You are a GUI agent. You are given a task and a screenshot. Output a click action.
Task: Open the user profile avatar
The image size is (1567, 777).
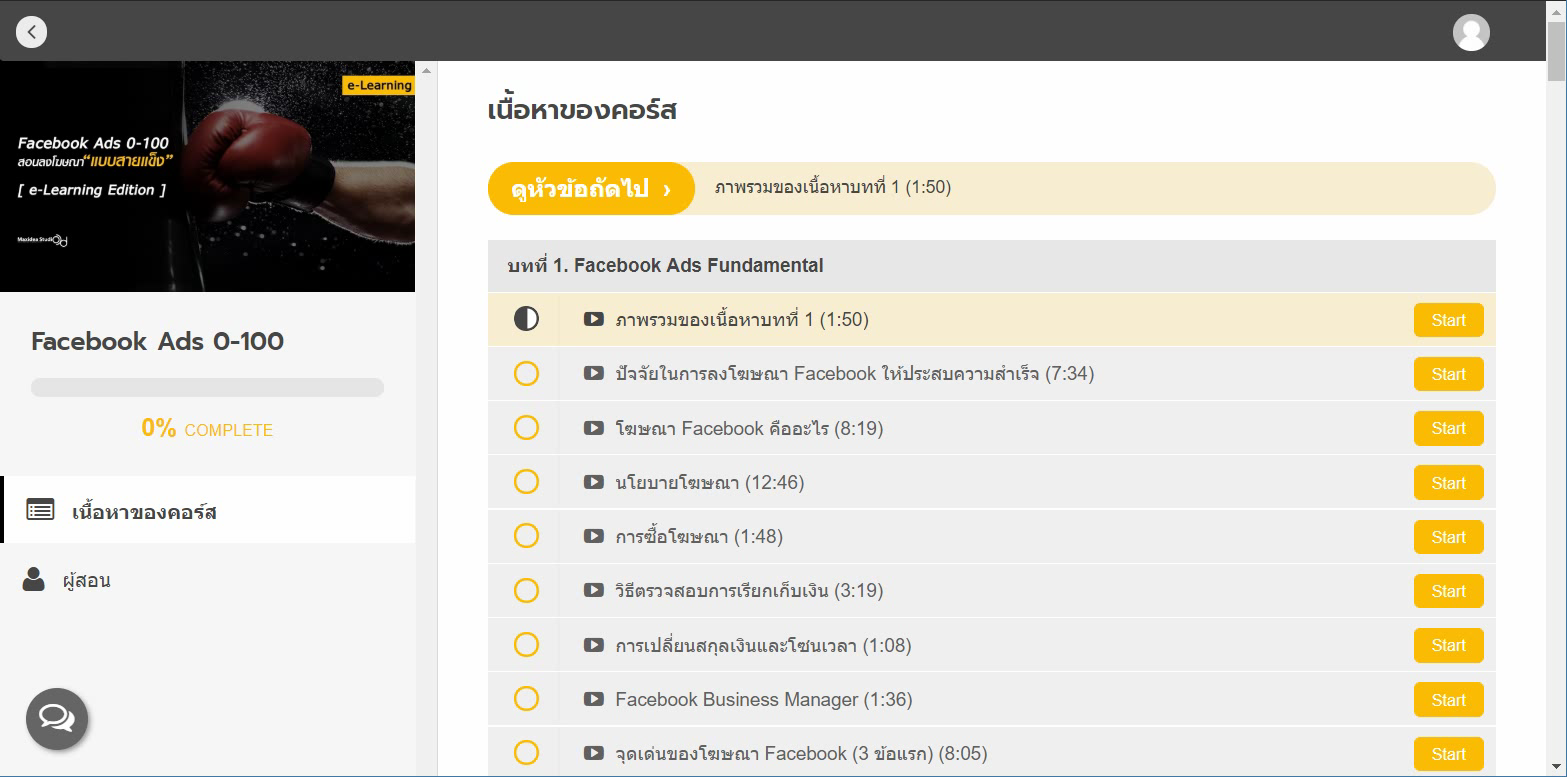point(1471,32)
